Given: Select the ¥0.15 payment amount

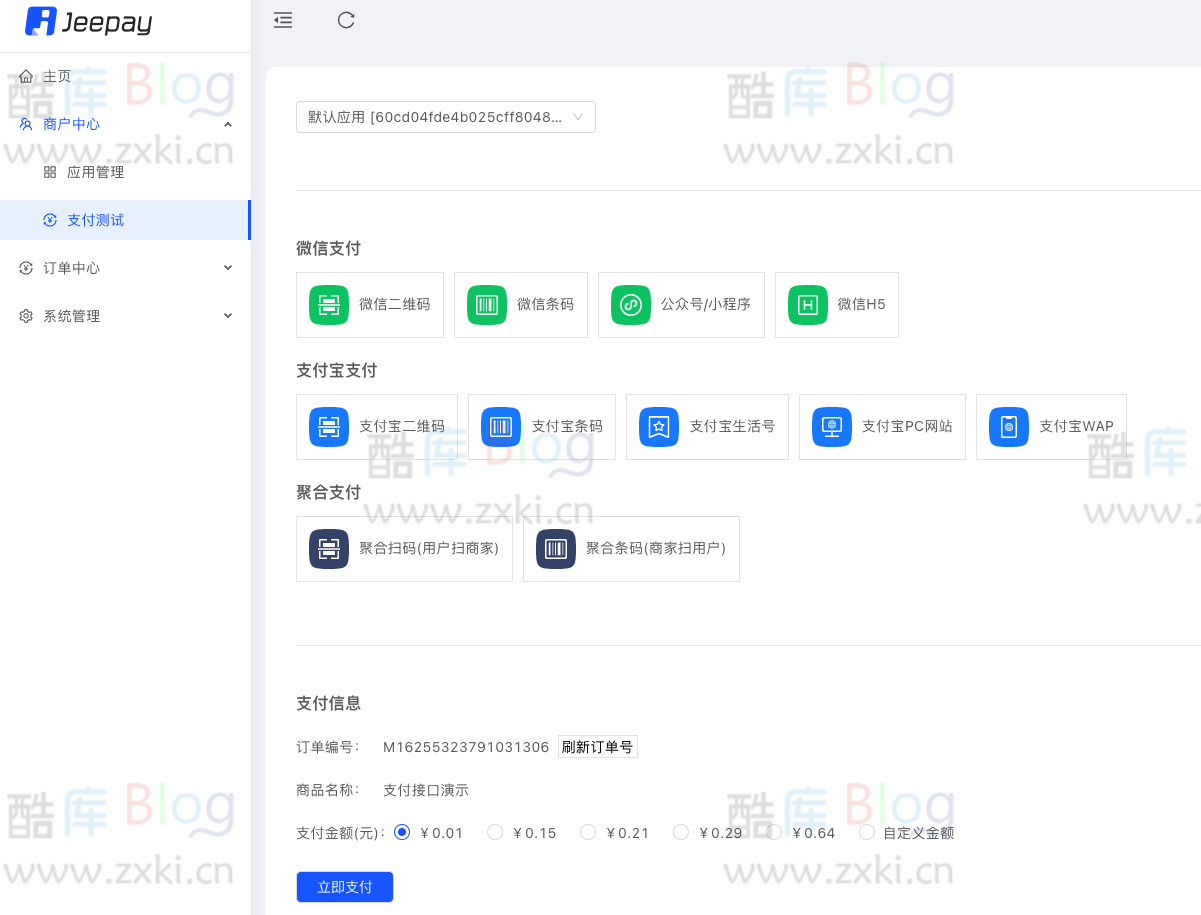Looking at the screenshot, I should 494,831.
